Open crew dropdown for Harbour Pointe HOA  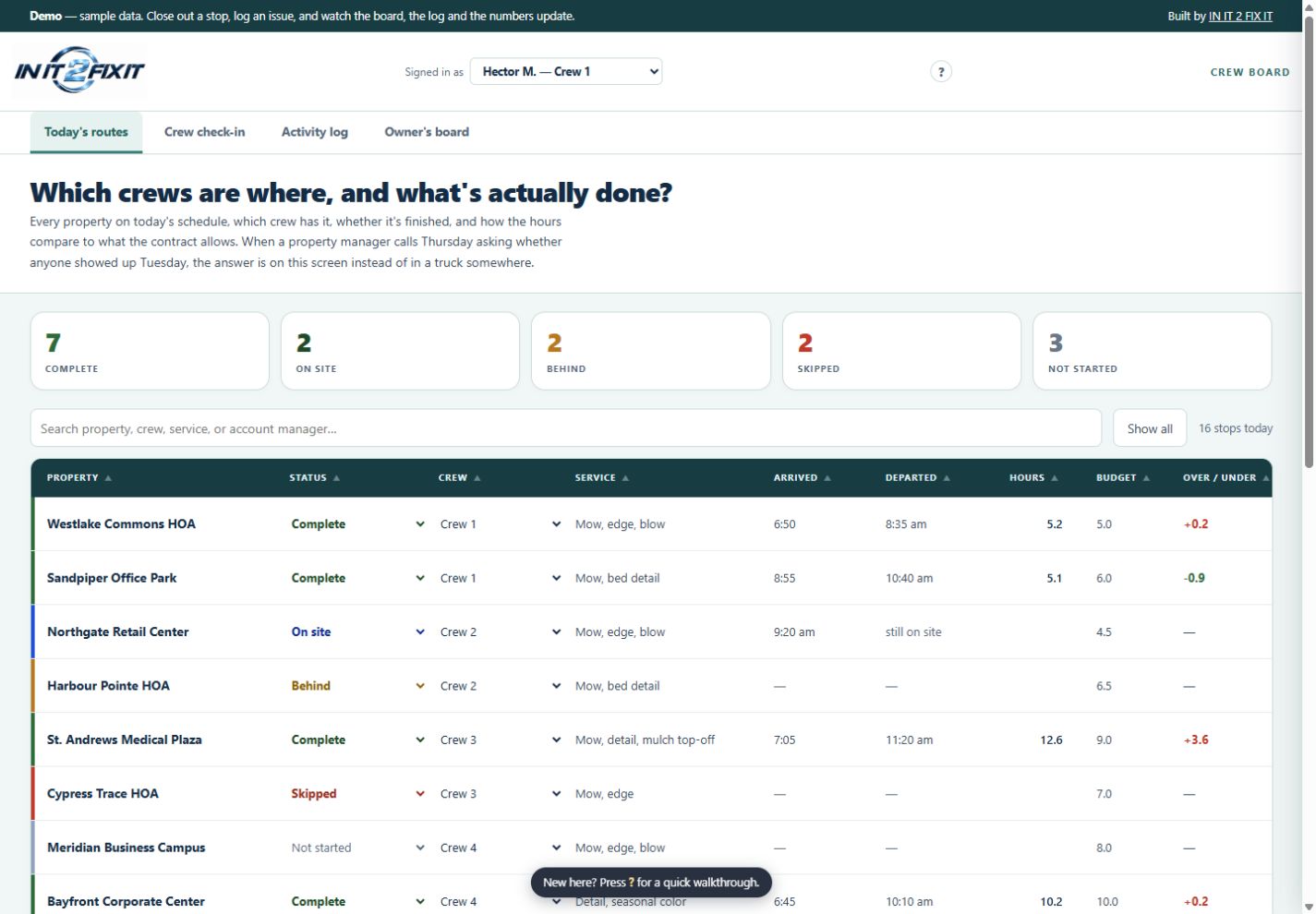click(x=501, y=686)
